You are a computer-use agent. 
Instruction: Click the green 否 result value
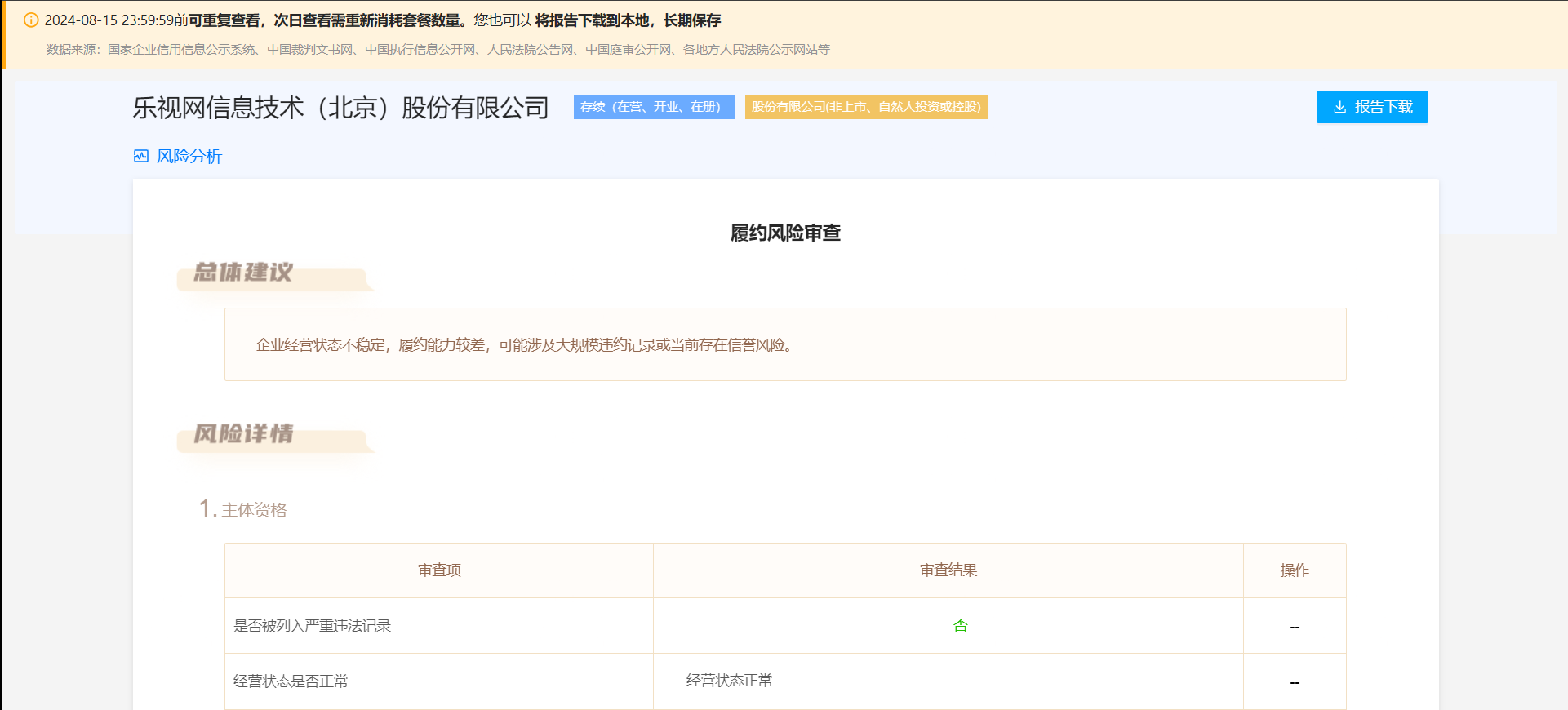tap(960, 625)
